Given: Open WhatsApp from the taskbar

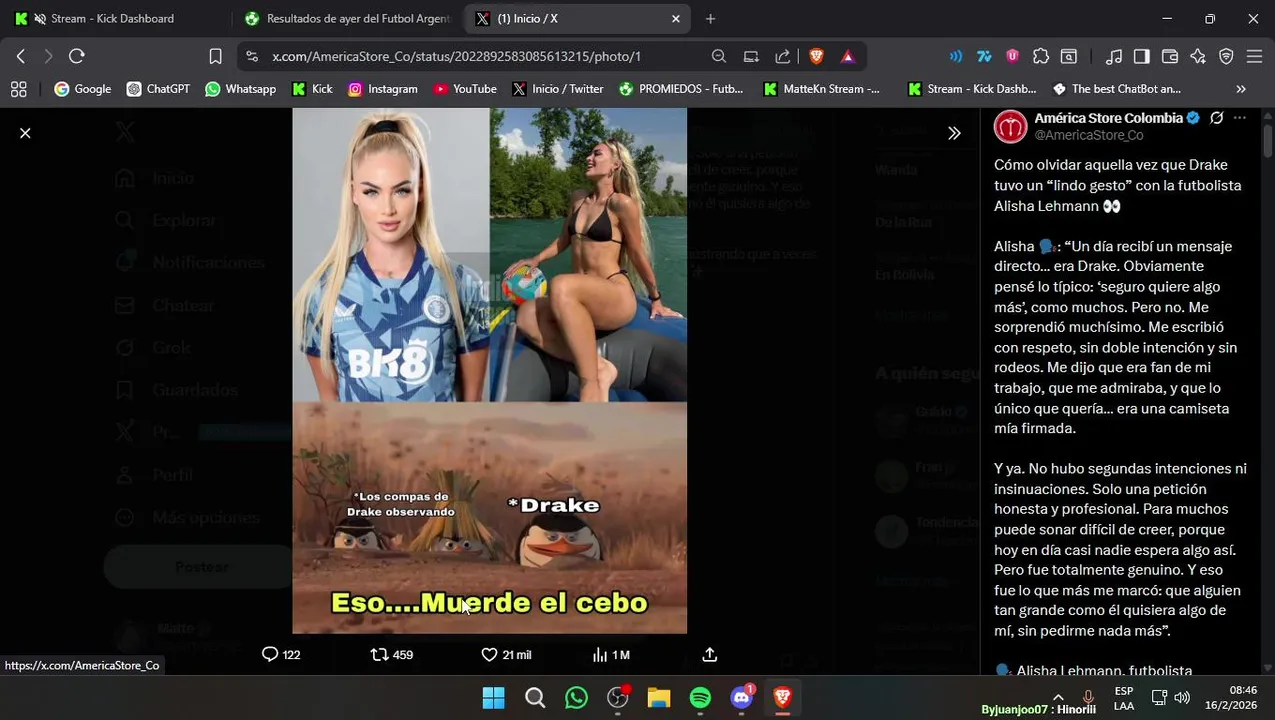Looking at the screenshot, I should point(576,697).
